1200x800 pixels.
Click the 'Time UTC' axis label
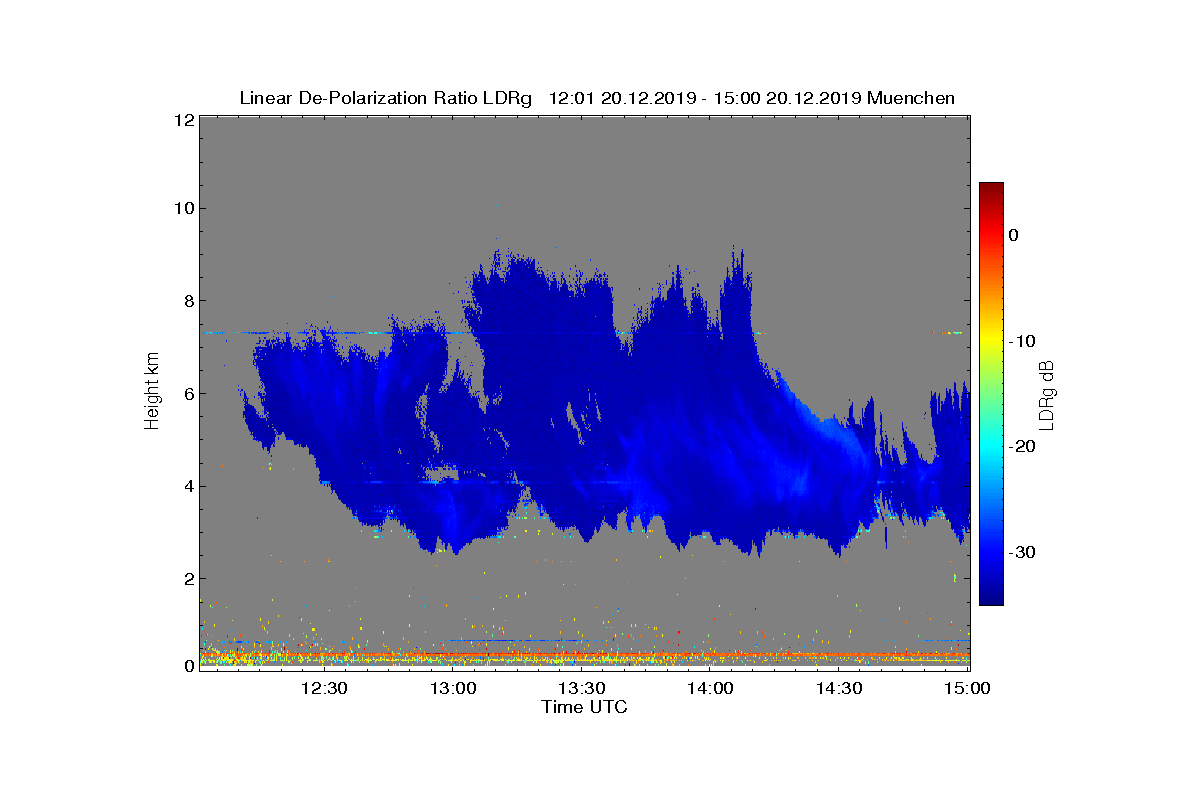(x=585, y=708)
